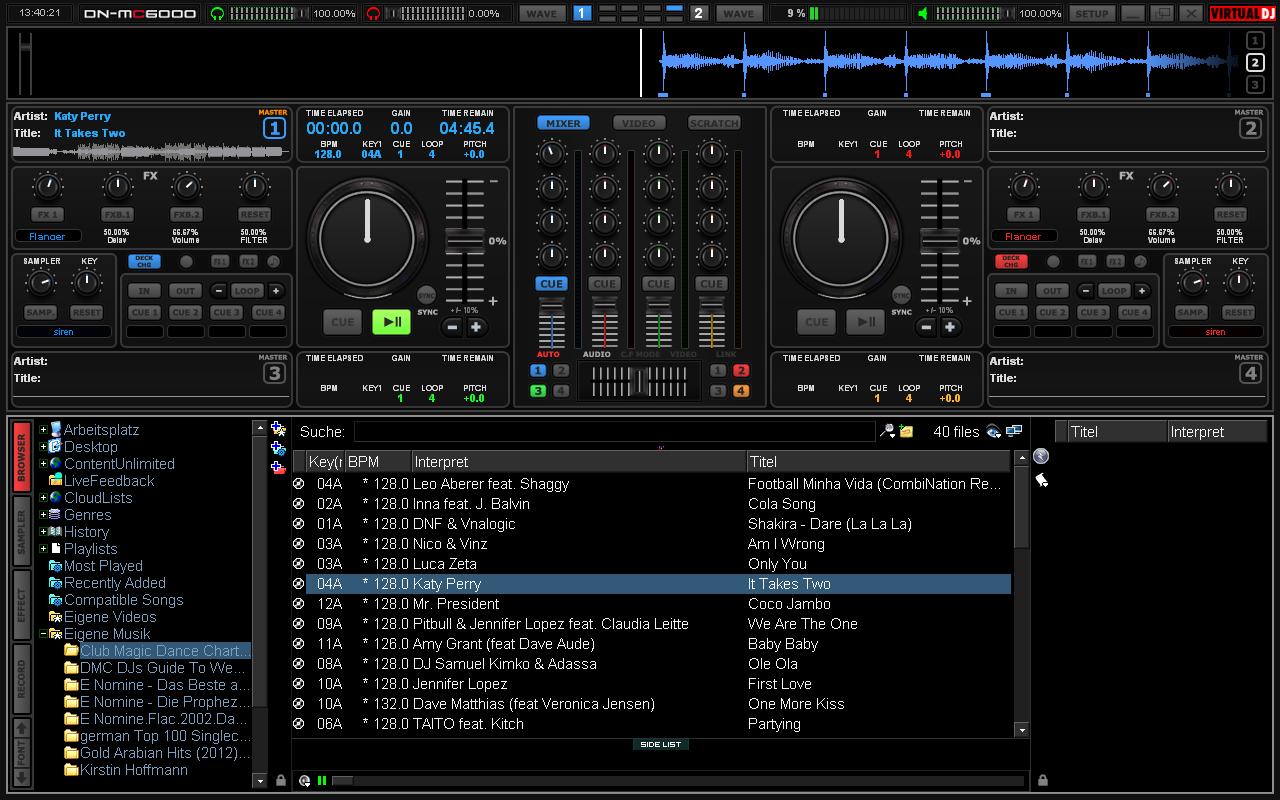Open the SAMPLER side tab
This screenshot has height=800, width=1280.
(x=22, y=530)
